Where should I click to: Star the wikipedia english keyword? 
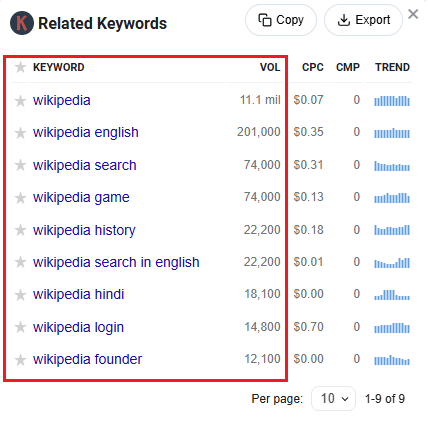(20, 133)
